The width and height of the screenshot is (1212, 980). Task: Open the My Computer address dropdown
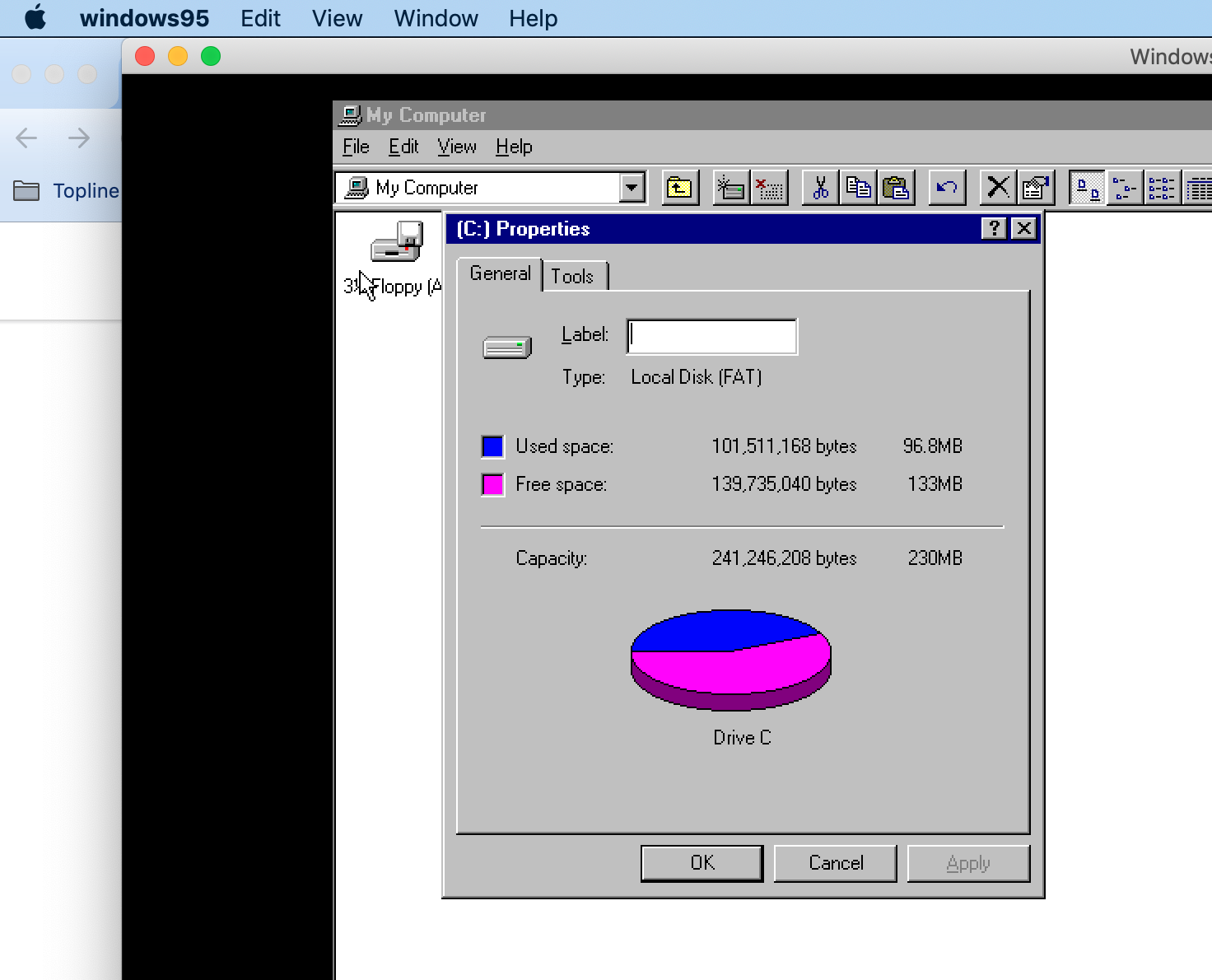[632, 187]
